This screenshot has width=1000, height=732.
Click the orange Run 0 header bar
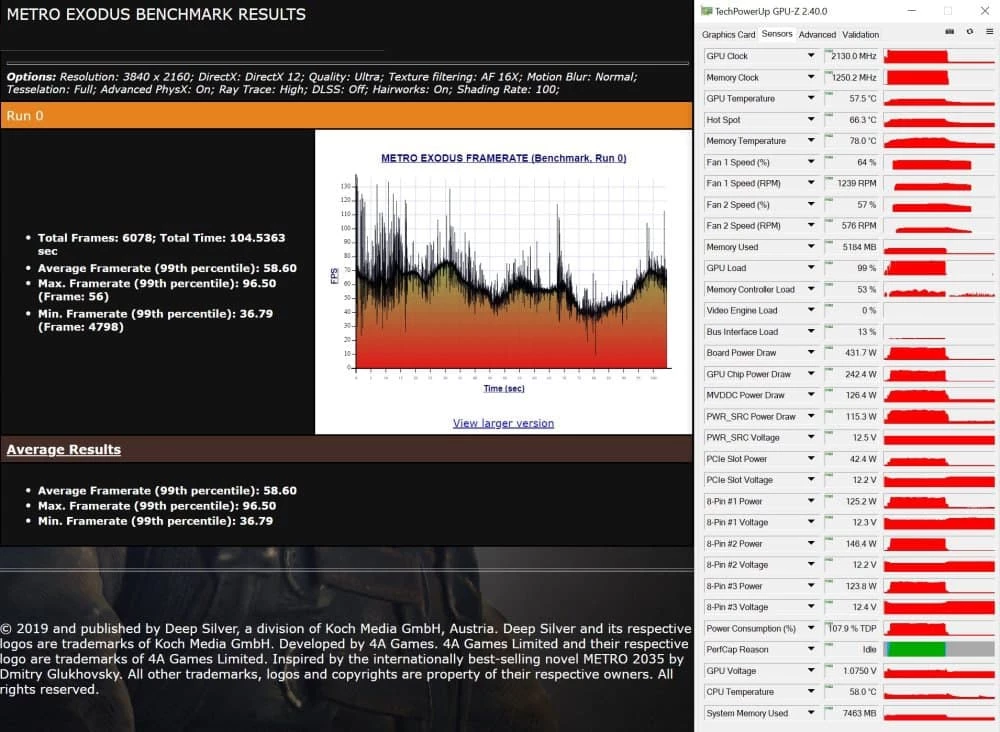coord(346,115)
